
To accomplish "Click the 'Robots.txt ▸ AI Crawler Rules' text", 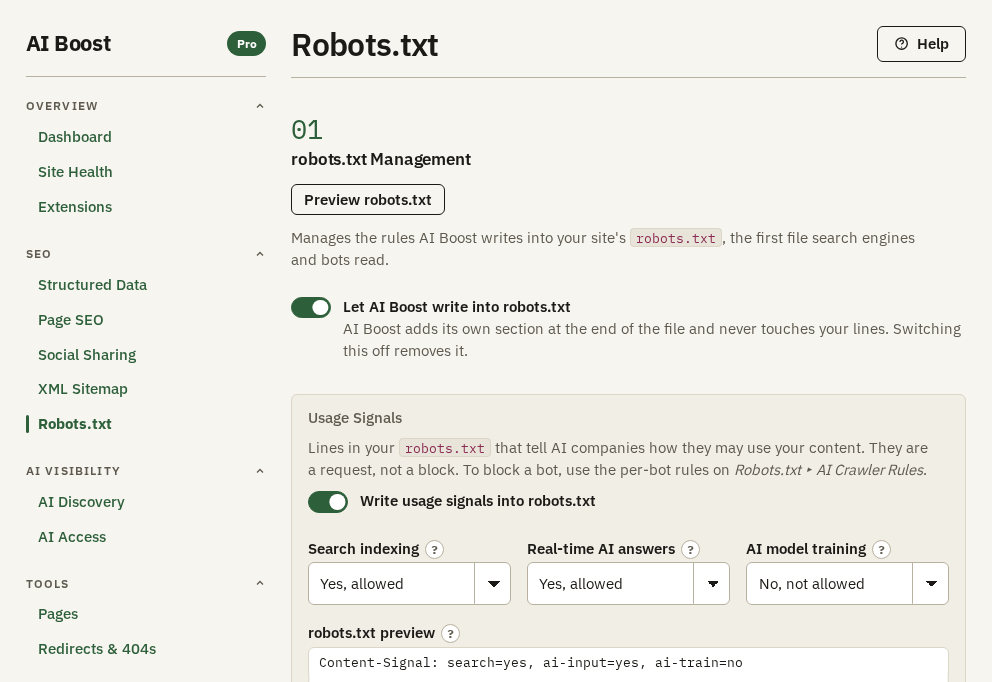I will coord(830,470).
